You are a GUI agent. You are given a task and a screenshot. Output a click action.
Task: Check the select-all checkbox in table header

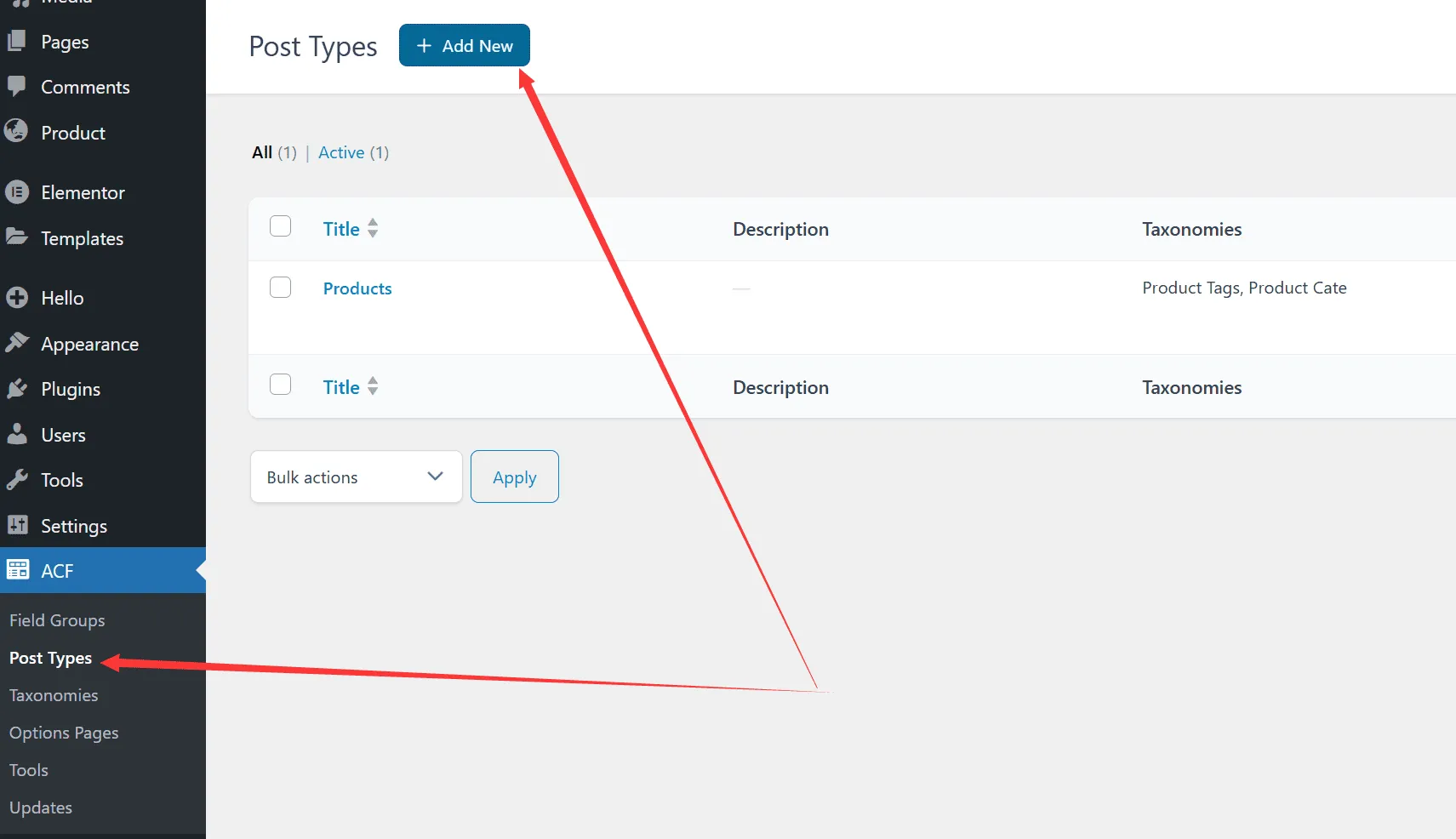(280, 226)
